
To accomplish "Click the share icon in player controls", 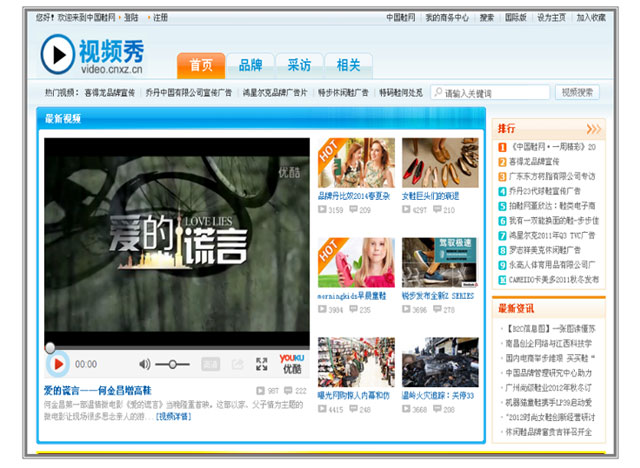I will click(x=236, y=364).
